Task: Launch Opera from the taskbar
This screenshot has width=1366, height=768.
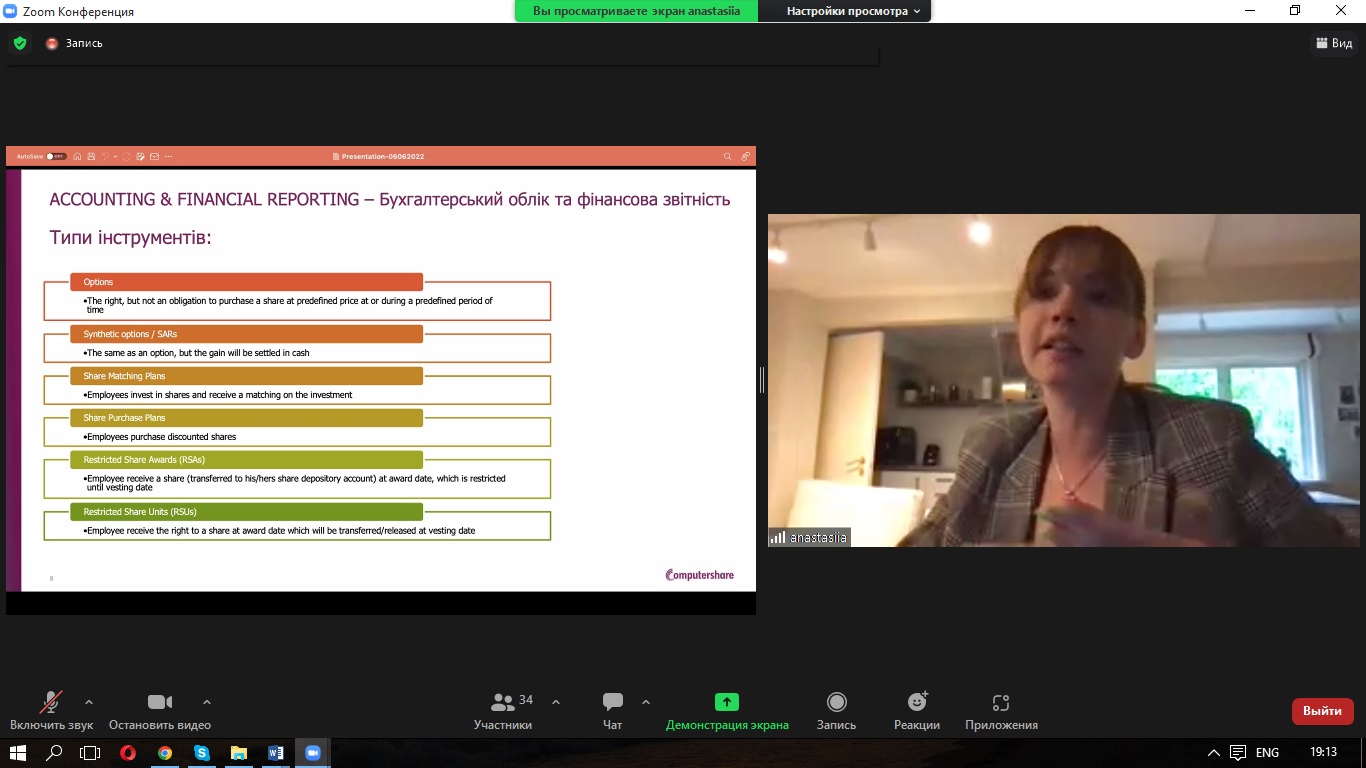Action: pos(128,753)
